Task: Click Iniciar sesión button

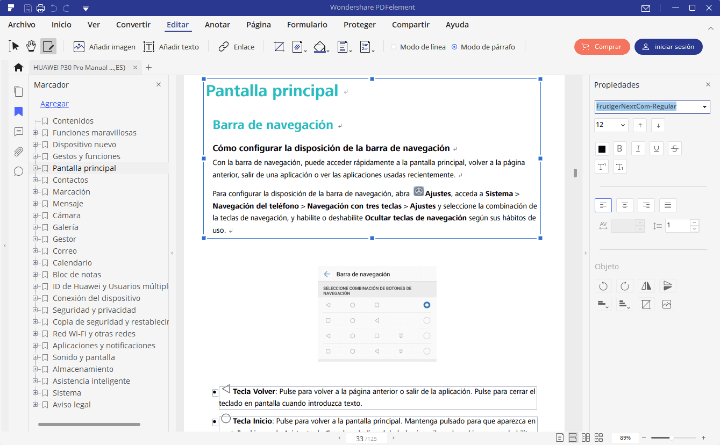Action: [668, 47]
